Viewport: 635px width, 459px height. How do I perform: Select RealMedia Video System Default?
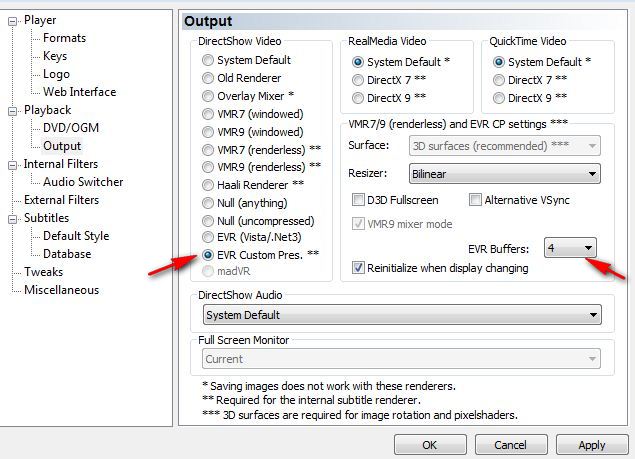click(358, 62)
